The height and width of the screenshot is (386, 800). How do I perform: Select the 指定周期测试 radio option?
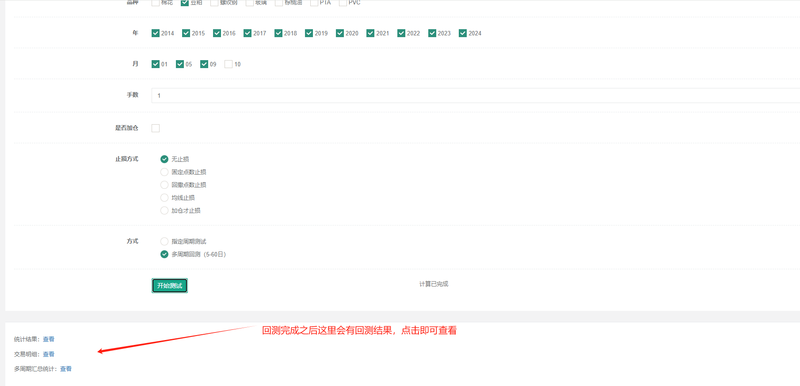164,241
